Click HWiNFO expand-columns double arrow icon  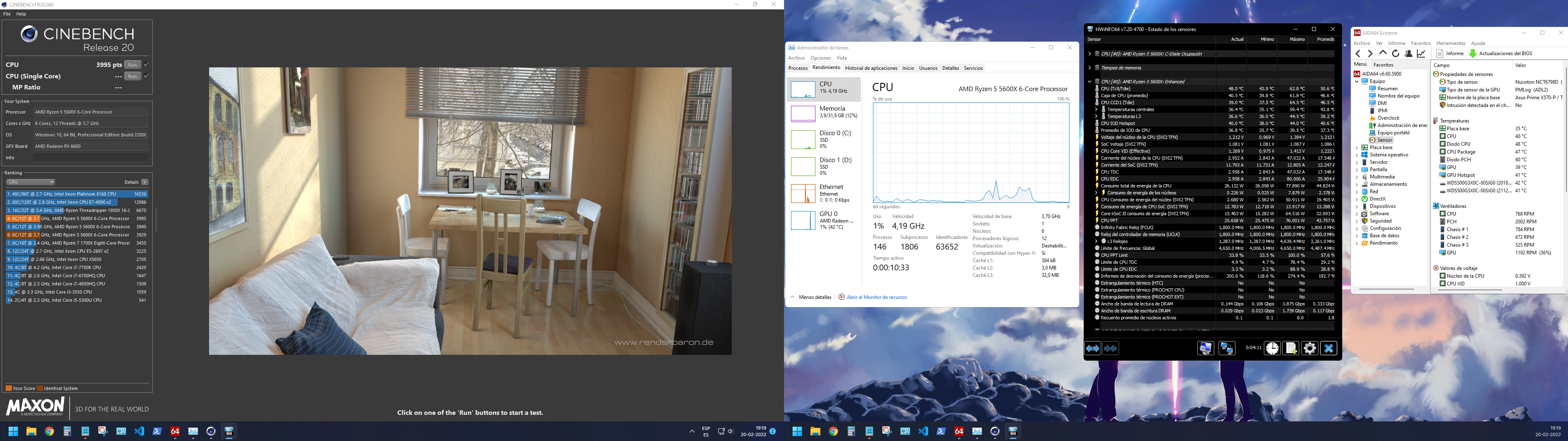click(x=1093, y=348)
